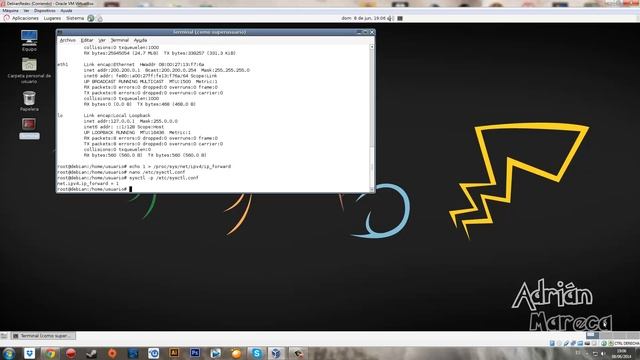The width and height of the screenshot is (640, 360).
Task: Open Google Chrome from Windows taskbar
Action: point(51,353)
